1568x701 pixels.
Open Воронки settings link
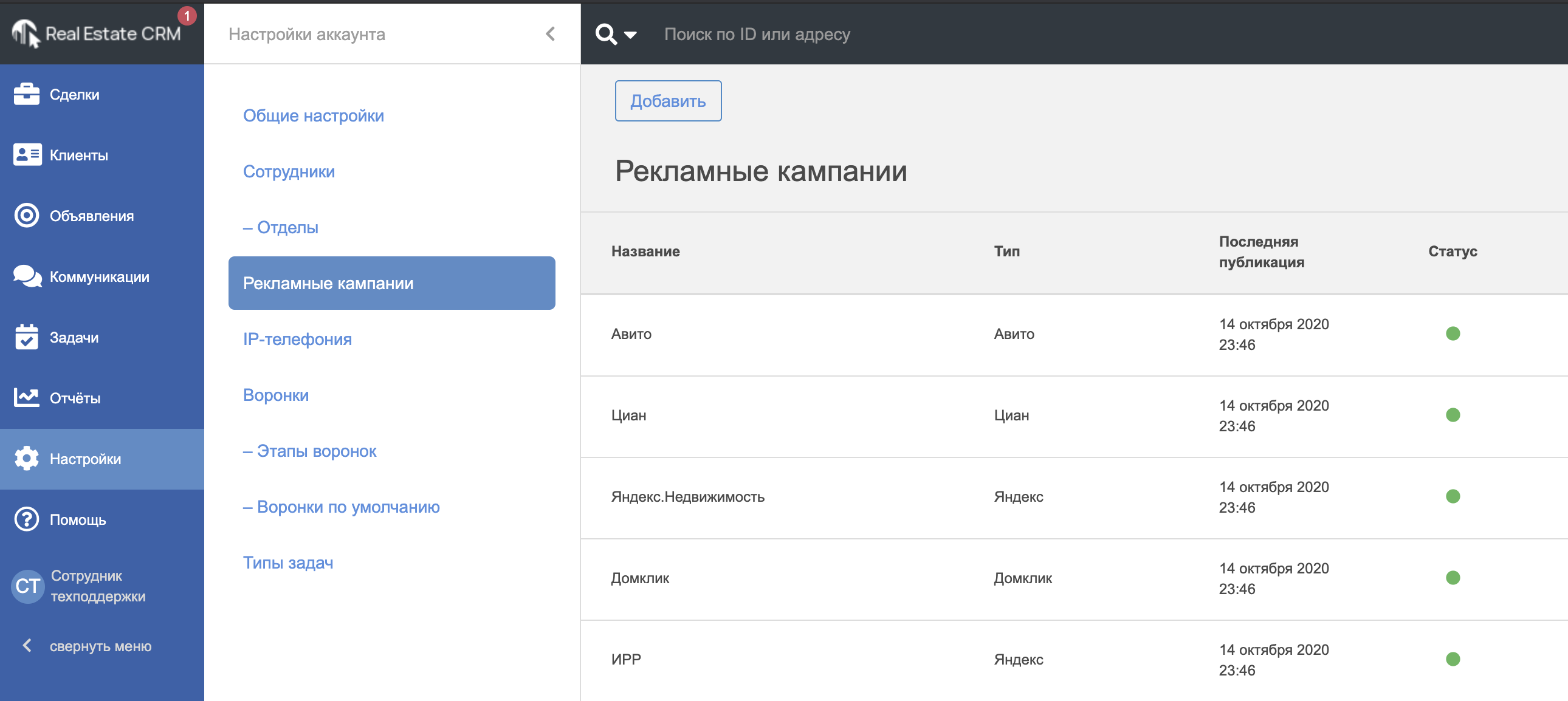pyautogui.click(x=276, y=395)
